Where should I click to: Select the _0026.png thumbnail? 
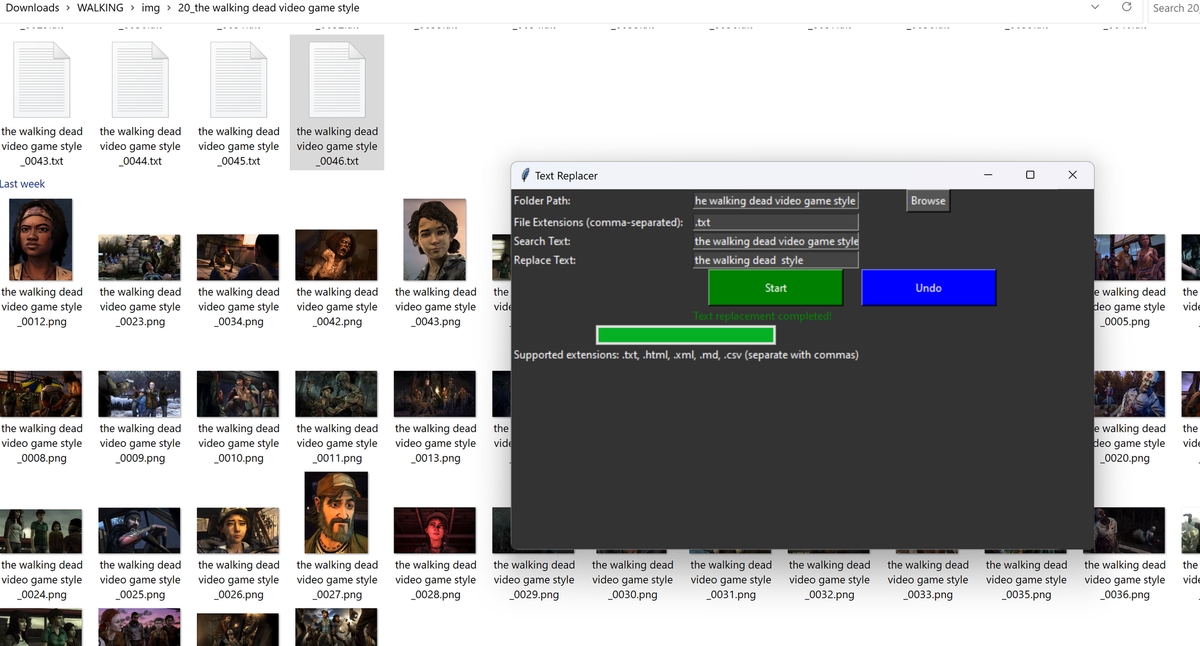click(x=239, y=530)
